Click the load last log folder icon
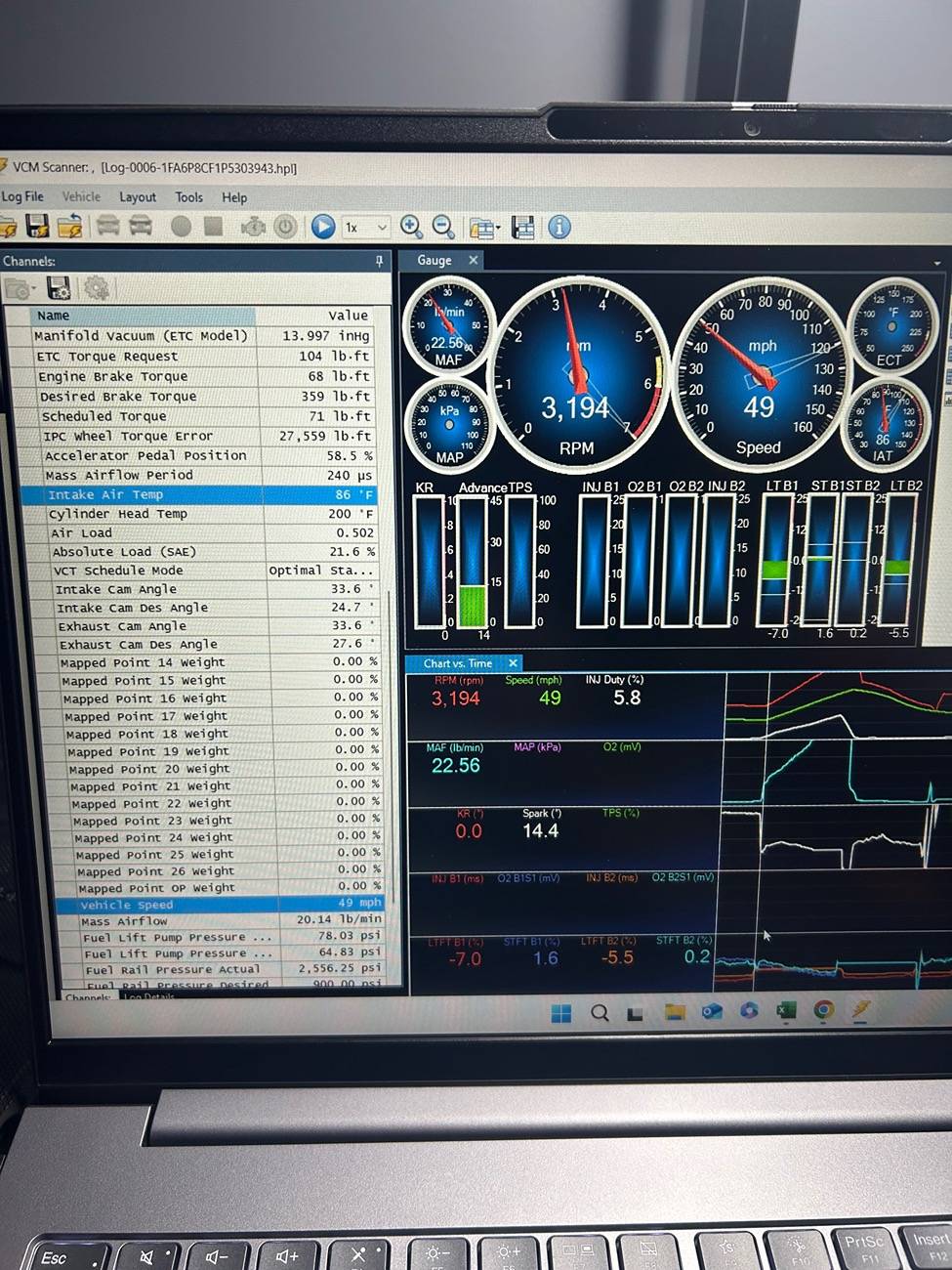This screenshot has height=1270, width=952. tap(69, 228)
